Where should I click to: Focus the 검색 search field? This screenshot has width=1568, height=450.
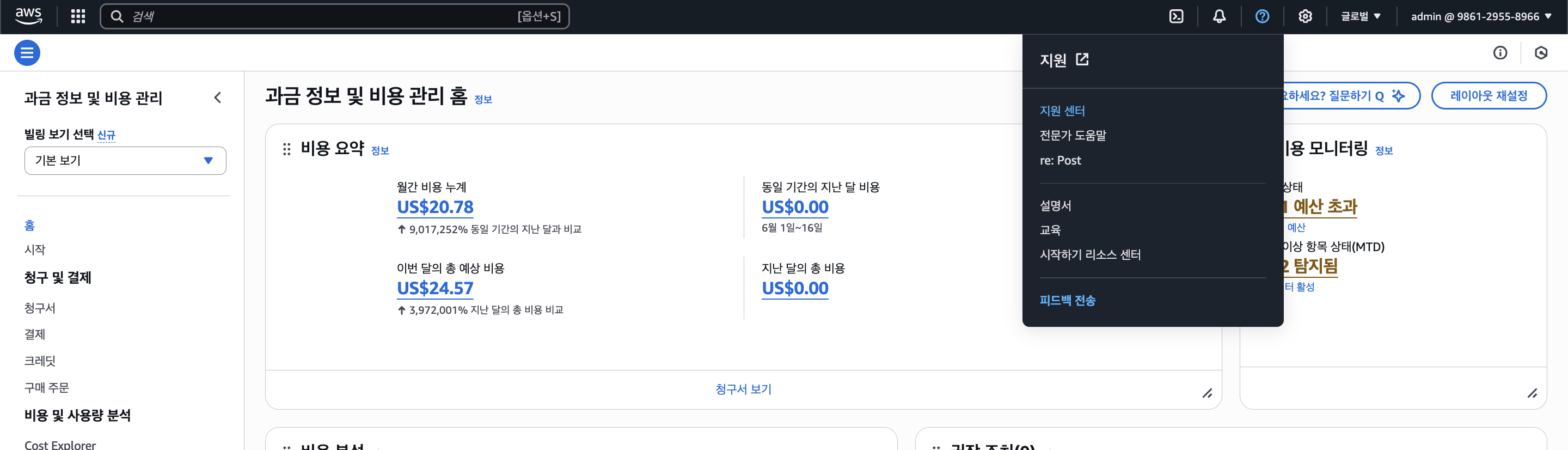coord(323,16)
